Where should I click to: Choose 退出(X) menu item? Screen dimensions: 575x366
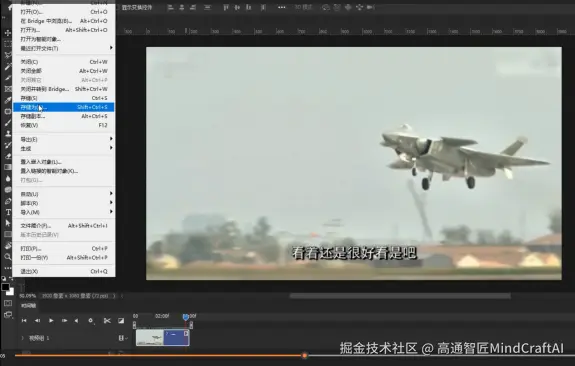tap(64, 271)
